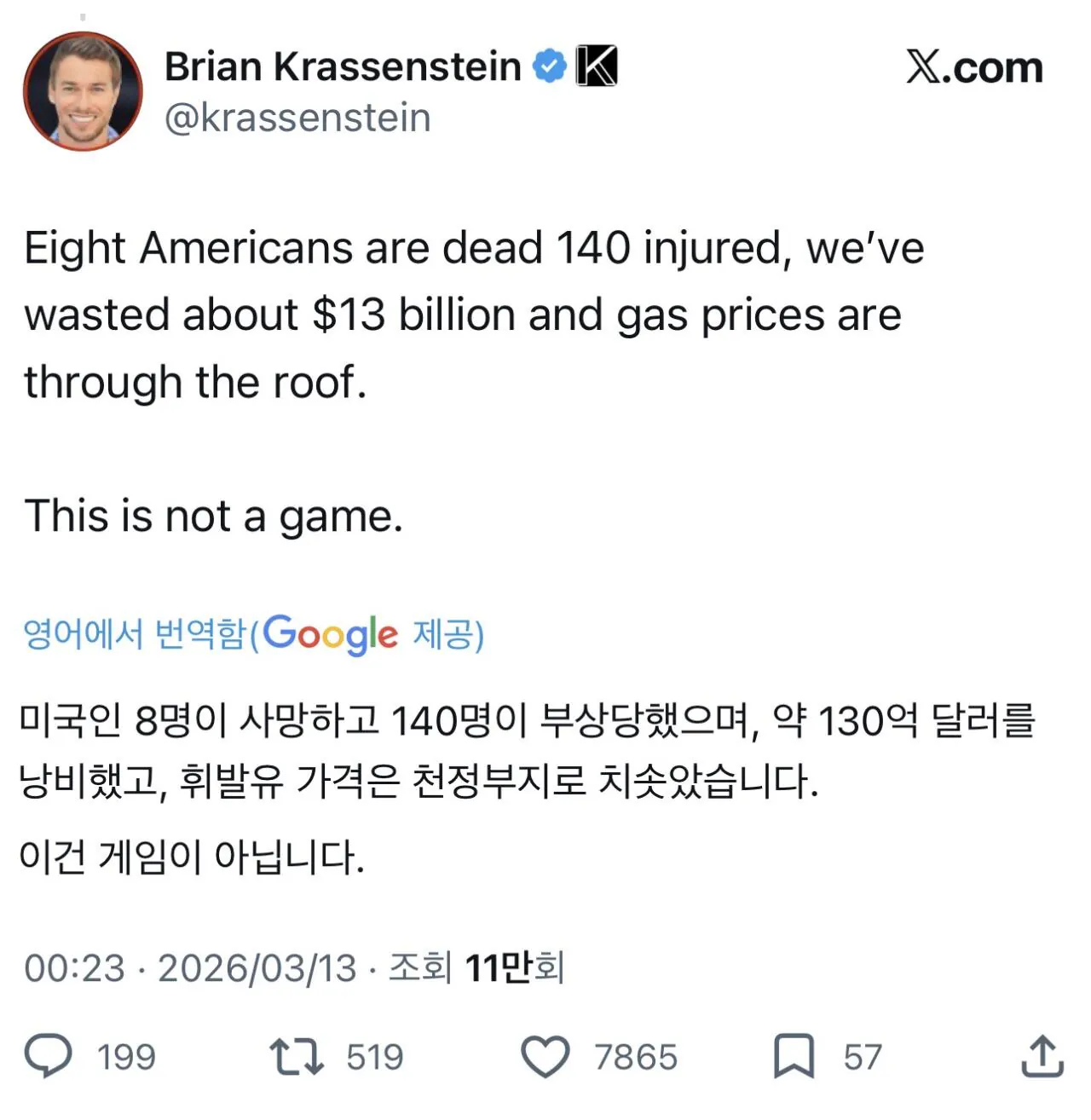
Task: Click the X.com logo in the top corner
Action: coord(971,68)
